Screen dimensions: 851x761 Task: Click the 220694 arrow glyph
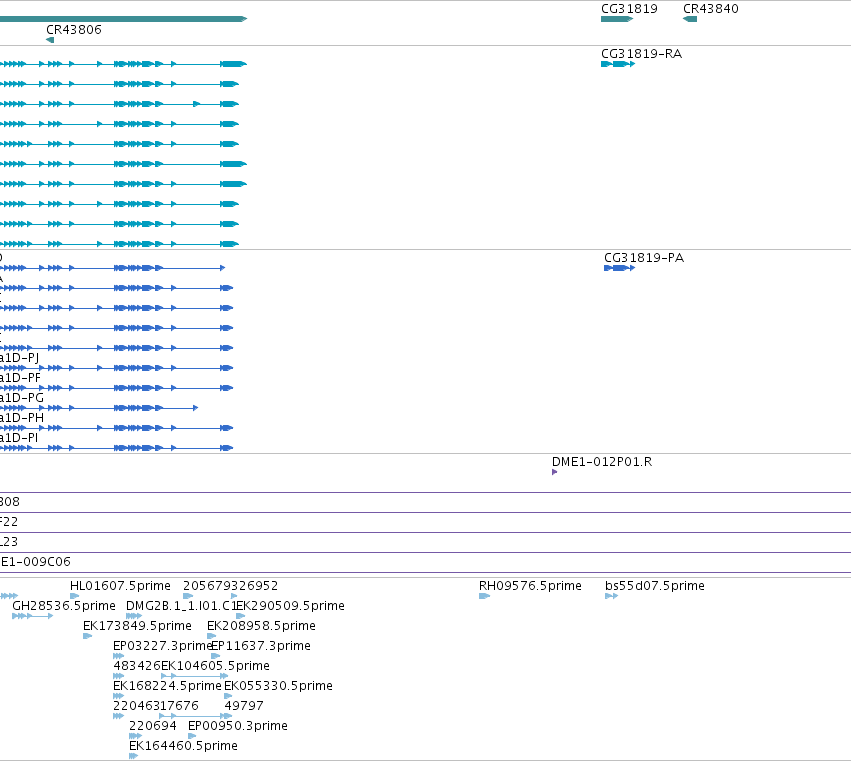pos(136,737)
